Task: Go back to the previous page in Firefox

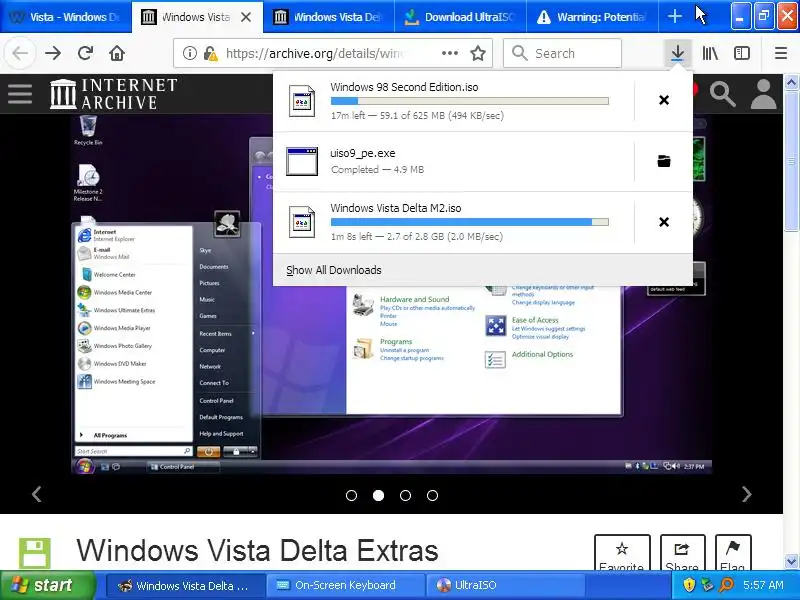Action: (x=20, y=53)
